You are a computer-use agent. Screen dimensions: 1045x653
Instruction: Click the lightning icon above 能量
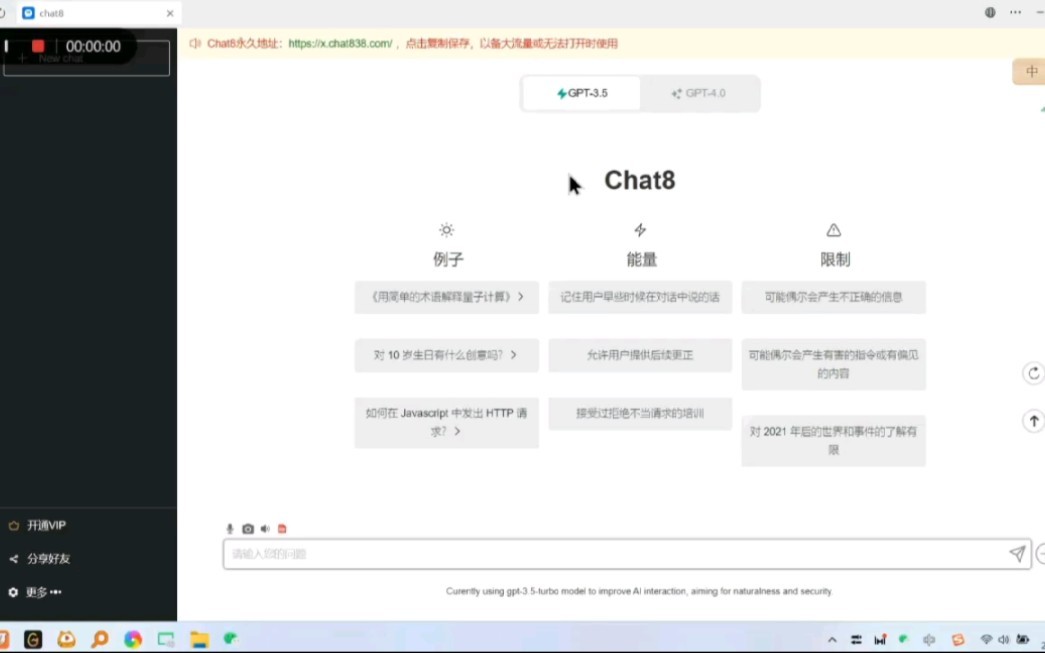(x=640, y=230)
